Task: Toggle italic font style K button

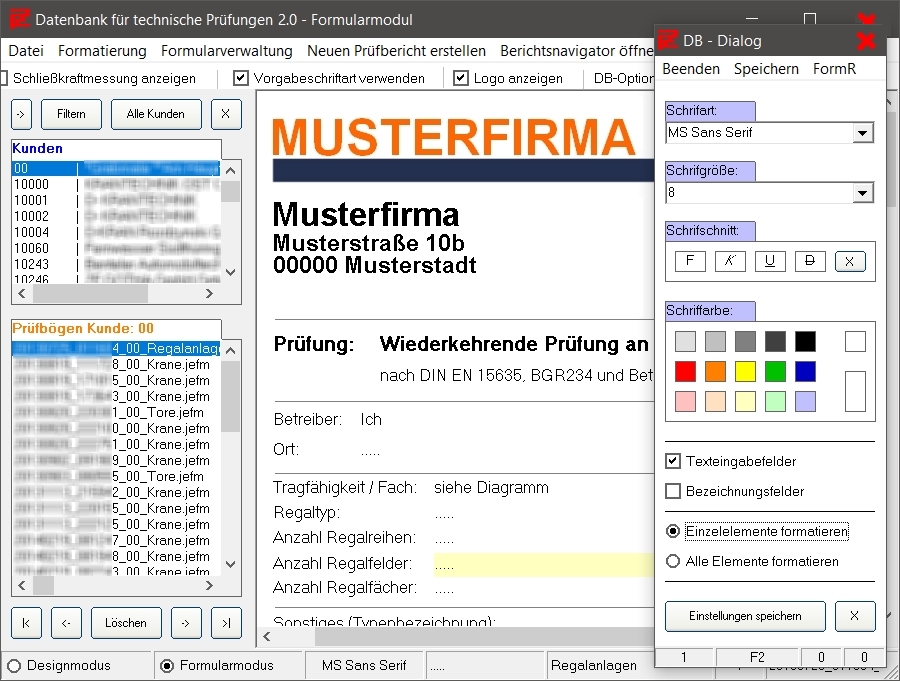Action: pos(730,261)
